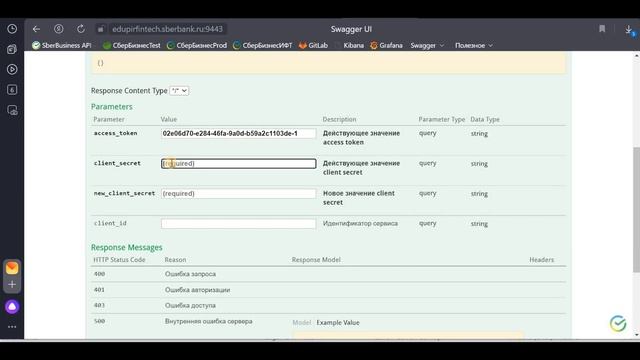
Task: Click the scrollbar down arrow
Action: tap(636, 335)
